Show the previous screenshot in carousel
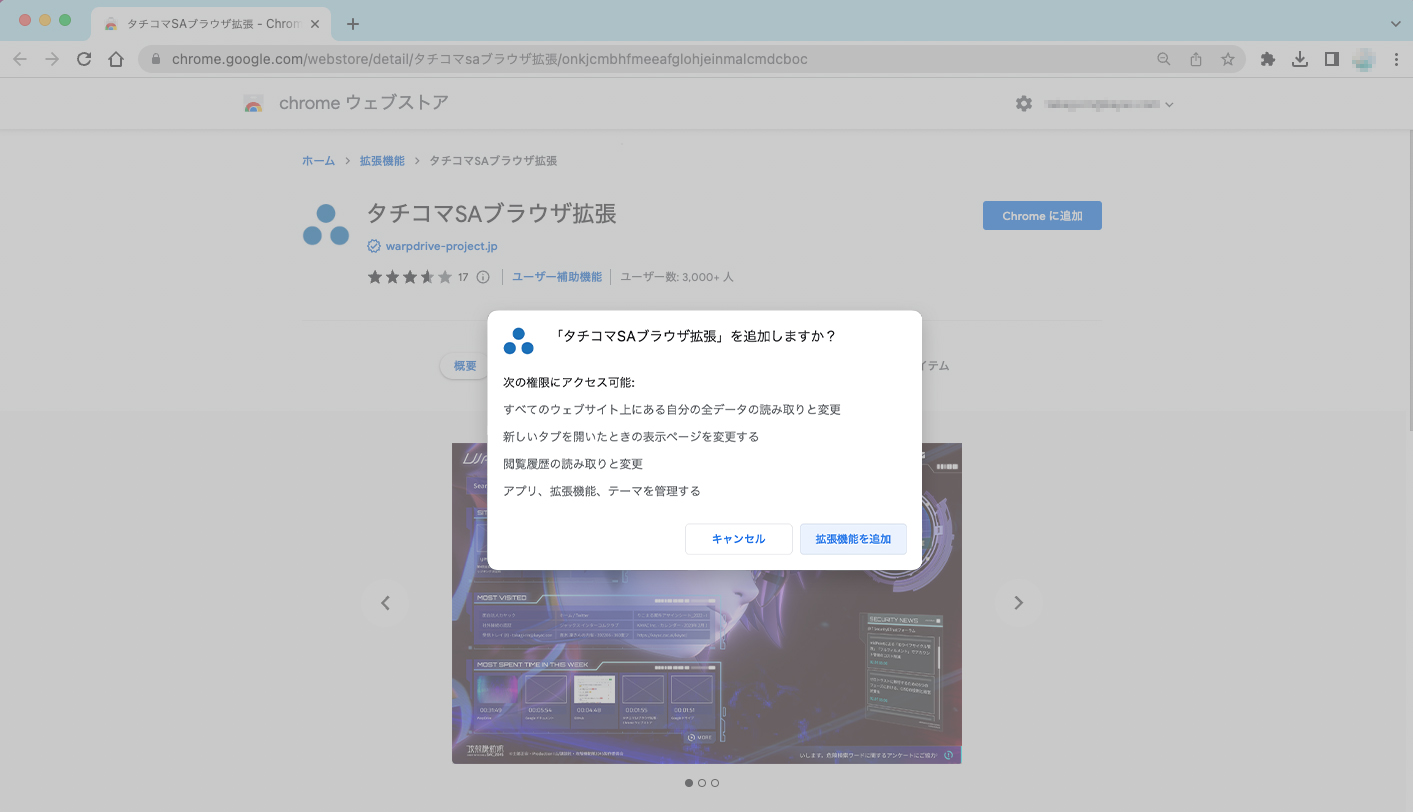Image resolution: width=1413 pixels, height=812 pixels. pos(385,603)
